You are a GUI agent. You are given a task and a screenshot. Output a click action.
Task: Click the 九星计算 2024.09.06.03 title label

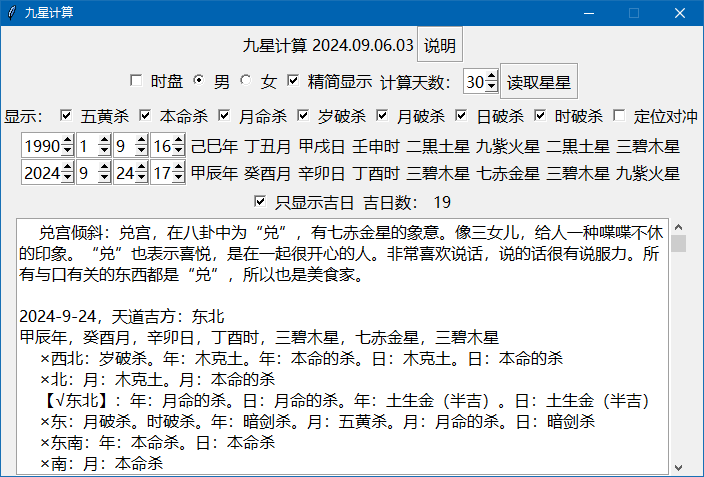(x=328, y=45)
